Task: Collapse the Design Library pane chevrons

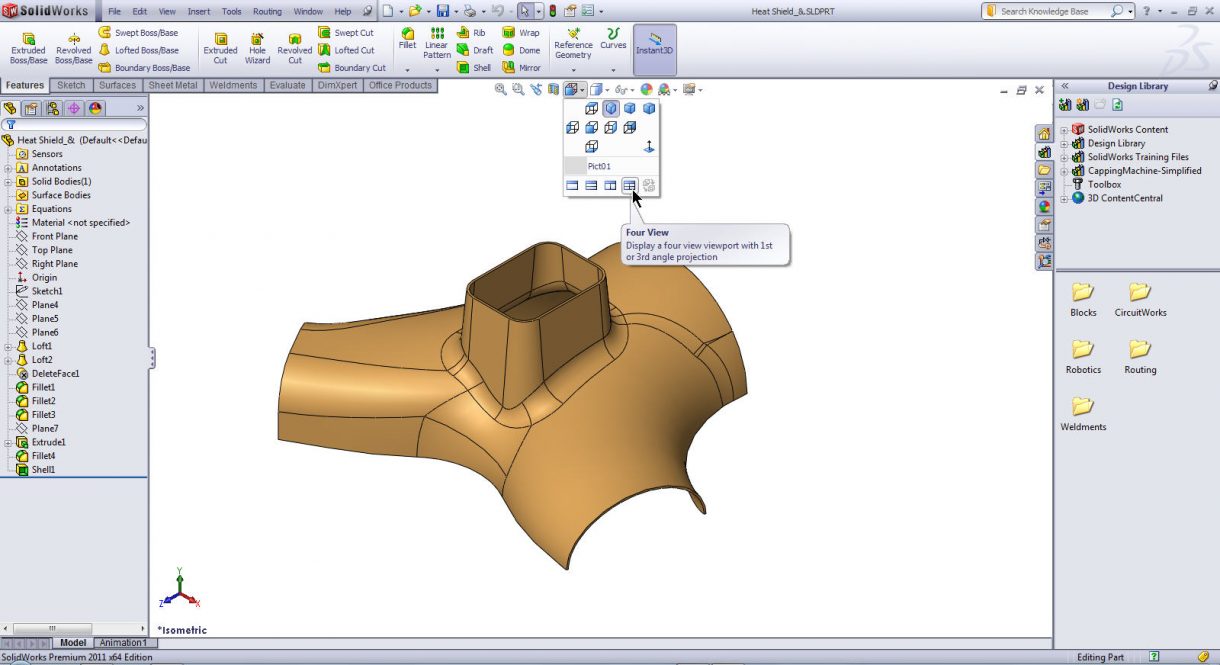Action: (1065, 86)
